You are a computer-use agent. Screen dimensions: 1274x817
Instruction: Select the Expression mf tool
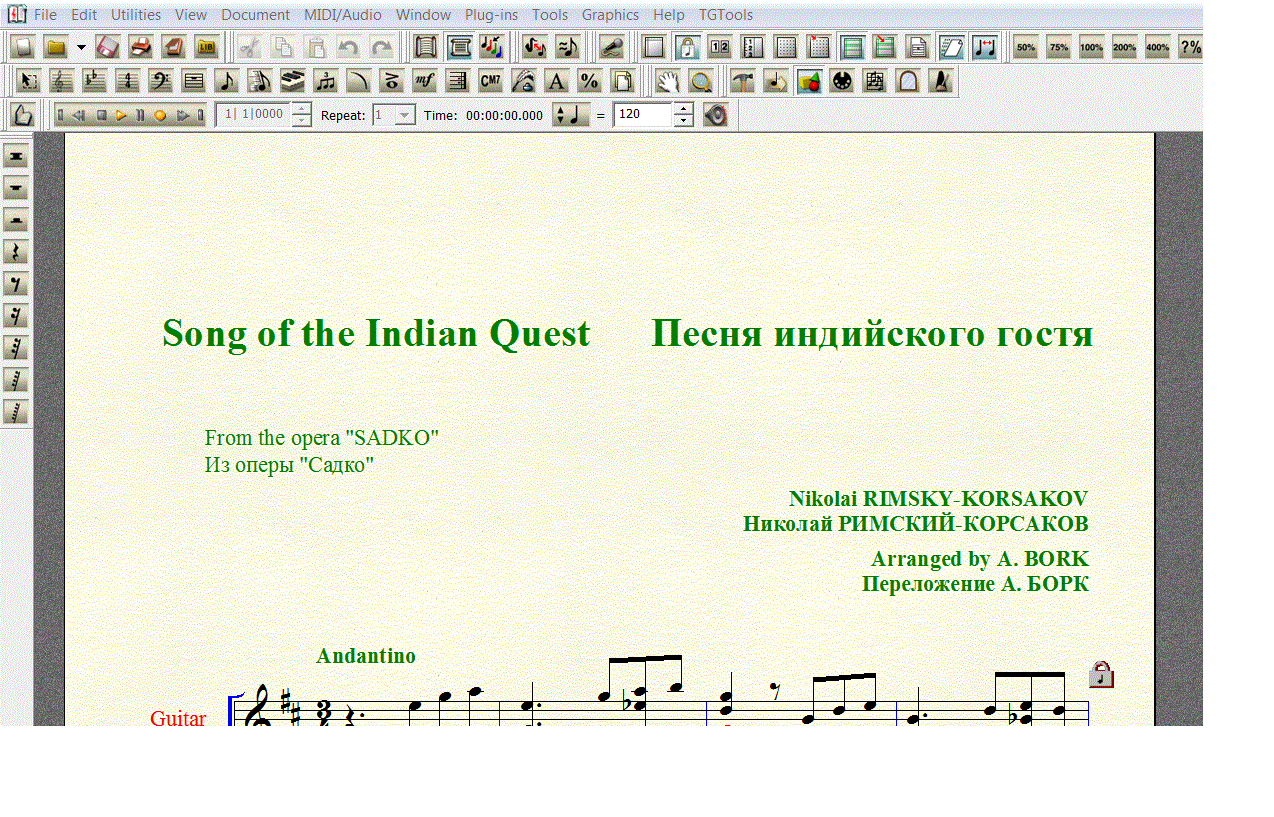click(425, 81)
